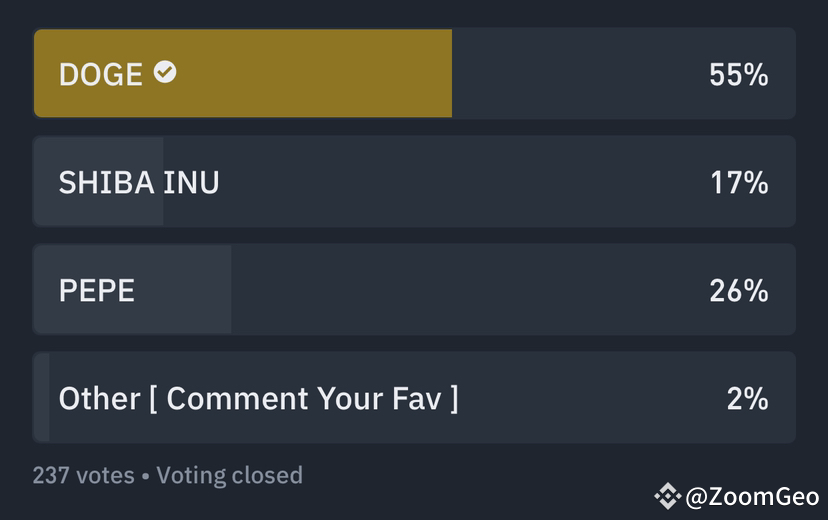Click the 17% result for SHIBA INU
Viewport: 828px width, 520px height.
pyautogui.click(x=739, y=183)
